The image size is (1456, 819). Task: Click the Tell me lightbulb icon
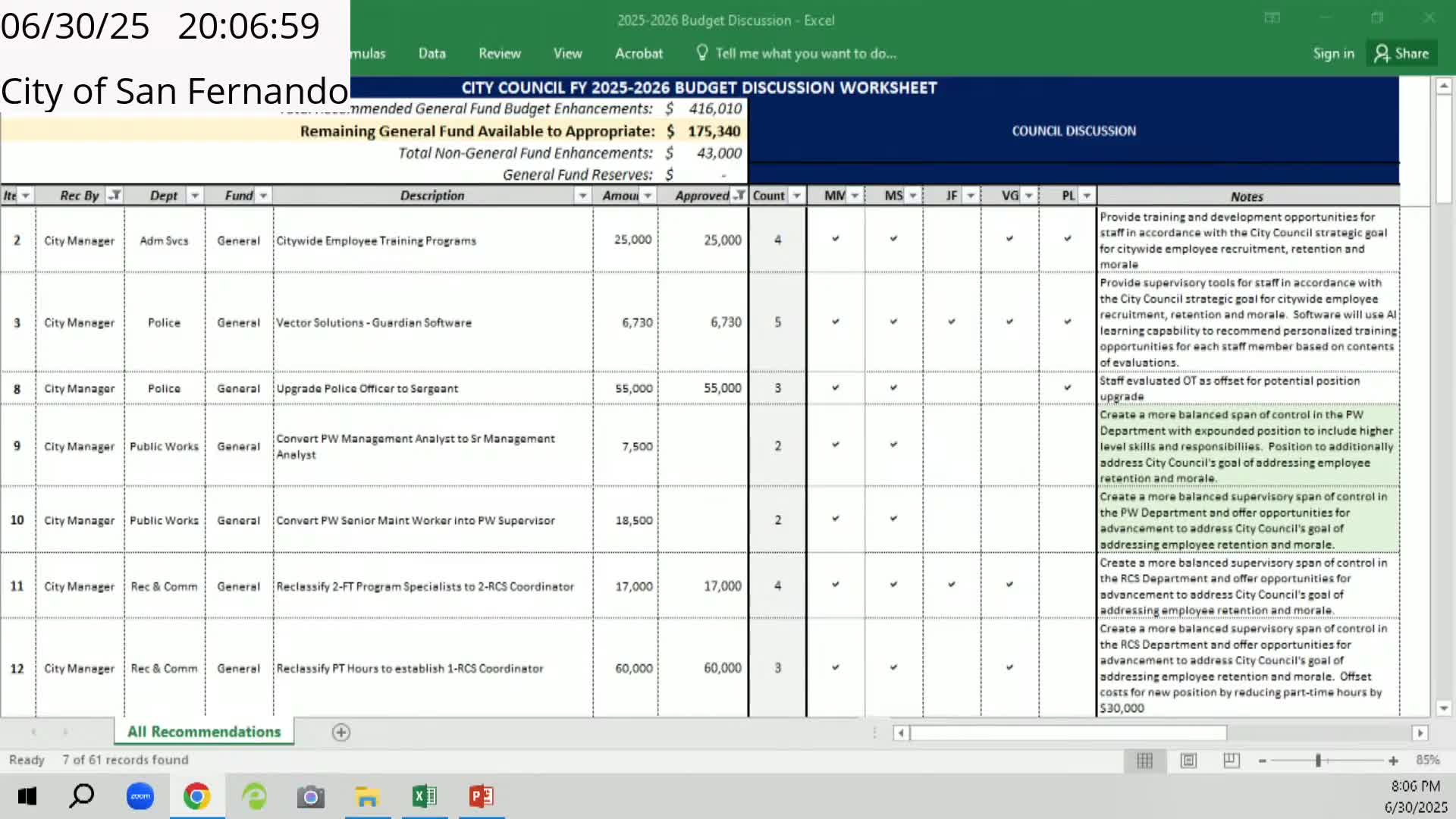point(702,52)
